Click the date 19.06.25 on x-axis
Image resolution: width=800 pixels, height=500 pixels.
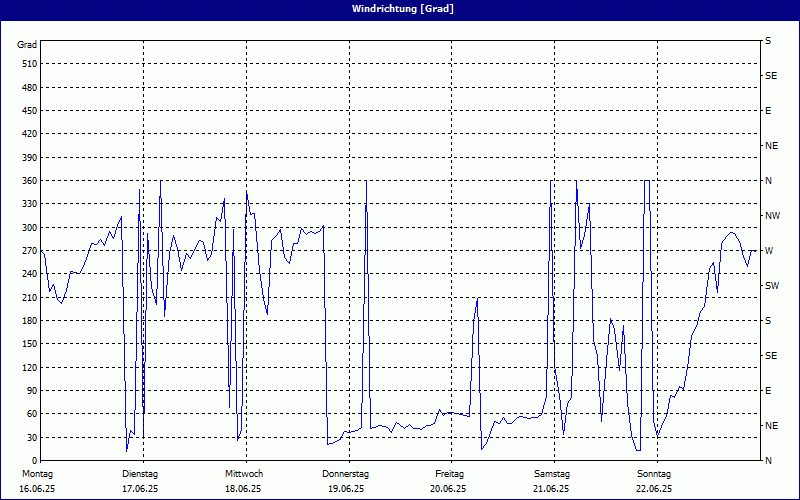click(346, 489)
